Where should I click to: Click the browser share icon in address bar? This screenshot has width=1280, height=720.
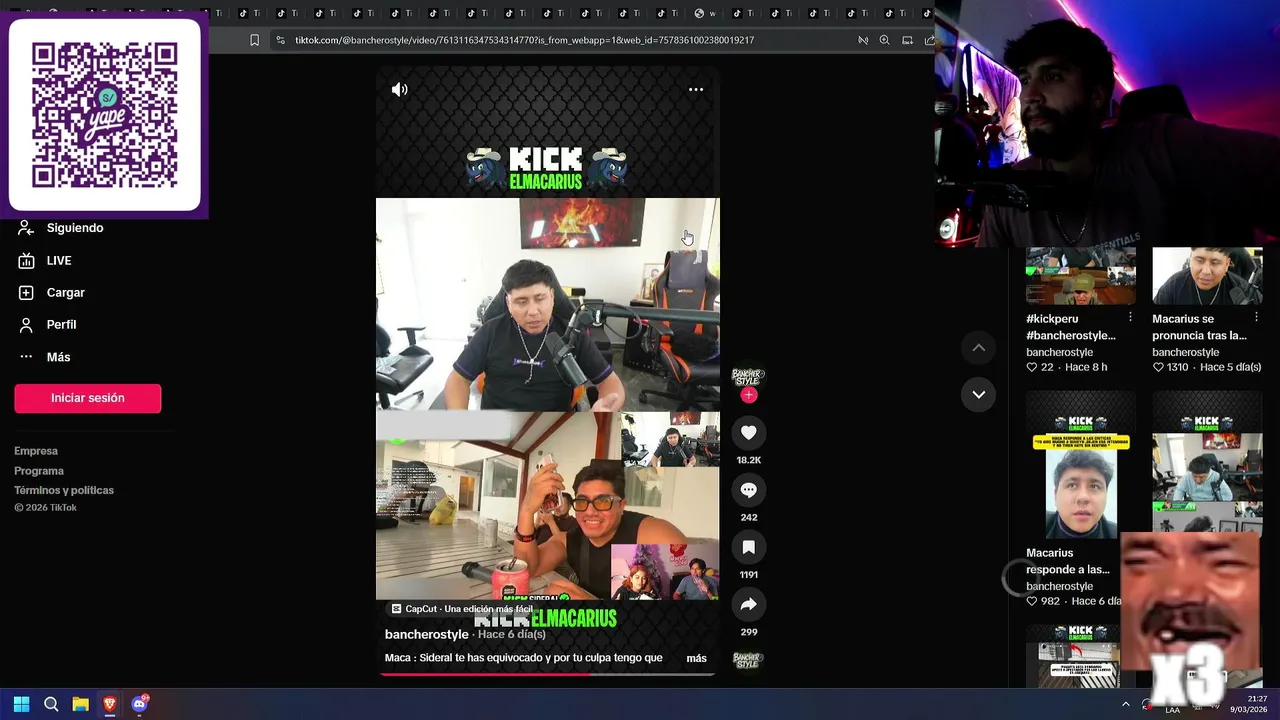[x=929, y=40]
